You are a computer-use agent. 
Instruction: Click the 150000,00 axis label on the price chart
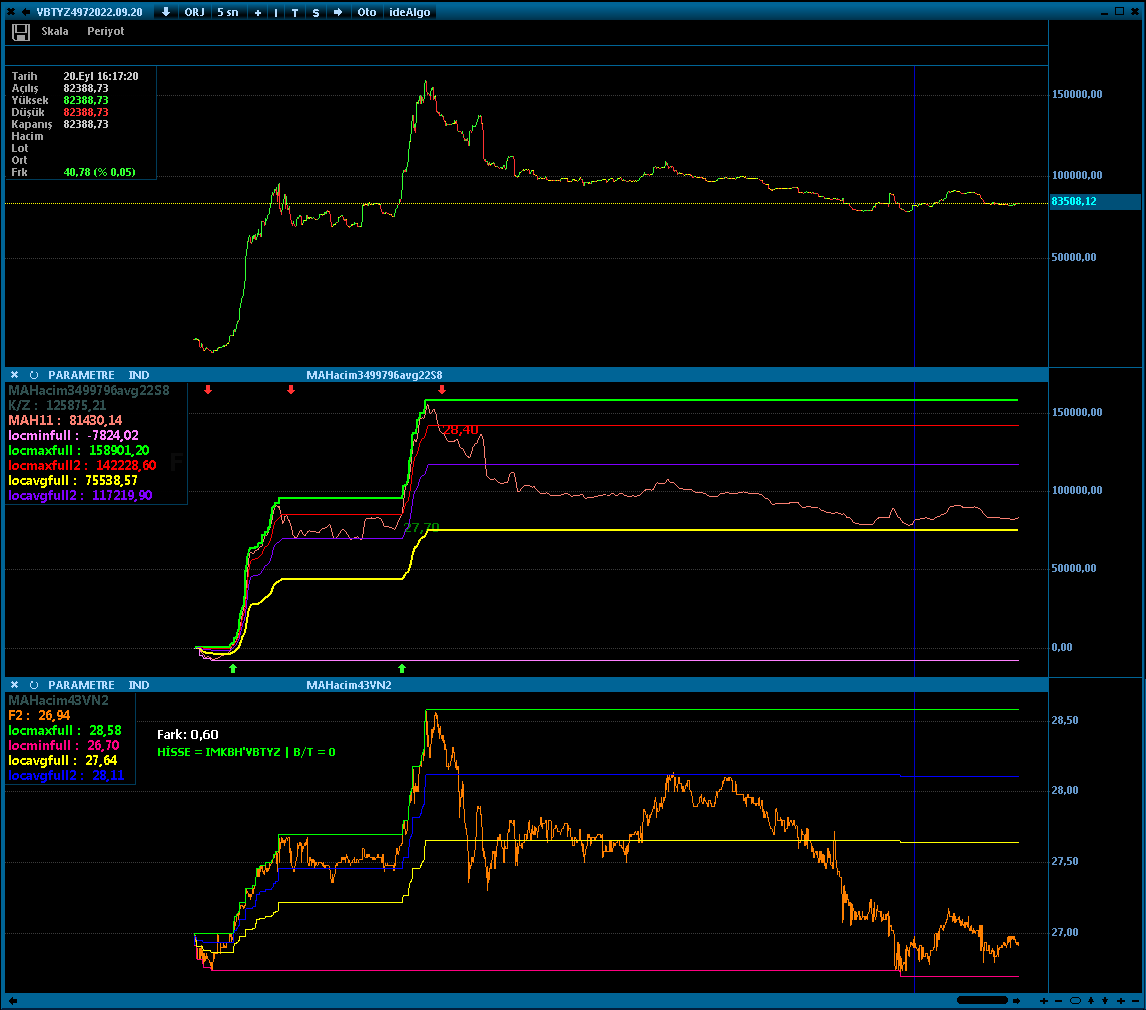click(x=1077, y=94)
